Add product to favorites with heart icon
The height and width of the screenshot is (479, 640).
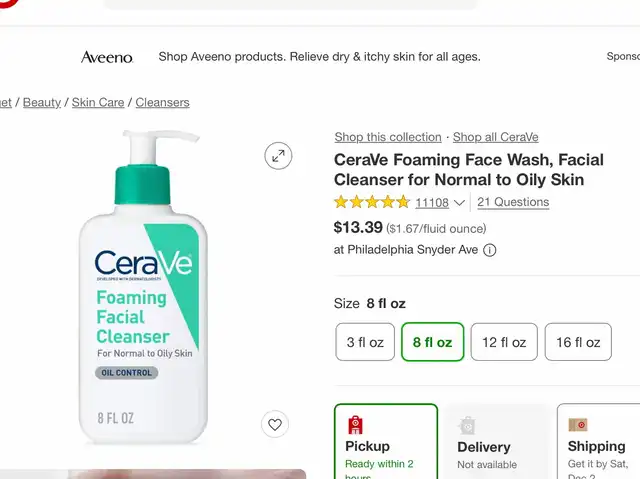coord(275,424)
